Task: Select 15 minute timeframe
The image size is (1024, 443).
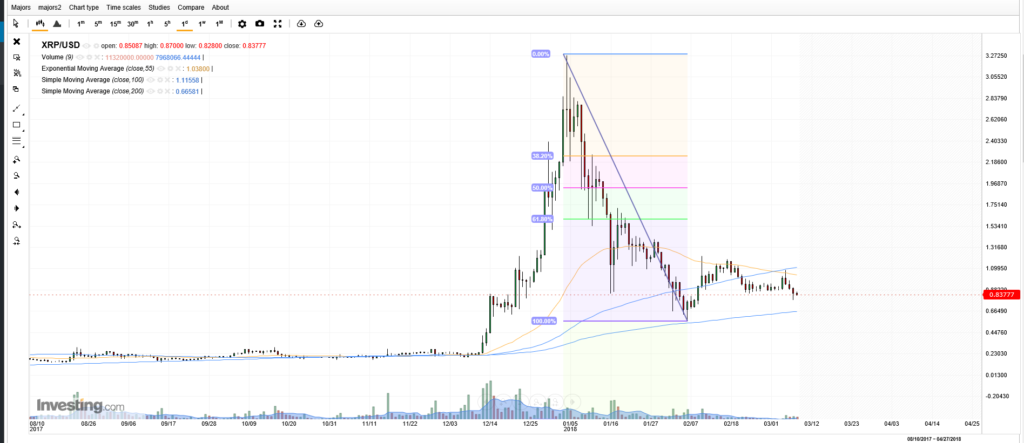Action: 115,24
